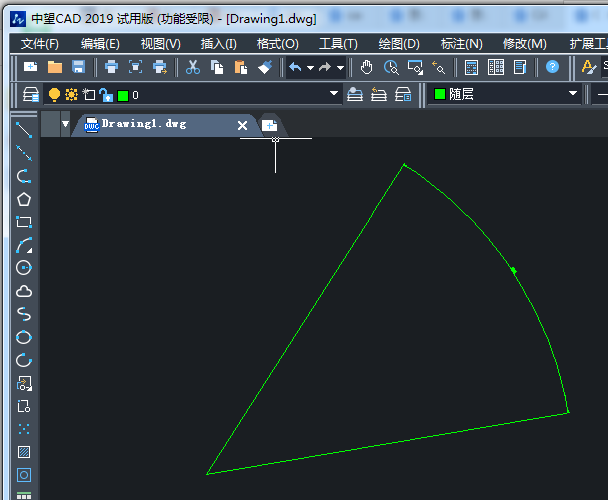The width and height of the screenshot is (608, 500).
Task: Click the Cut scissors icon
Action: (193, 67)
